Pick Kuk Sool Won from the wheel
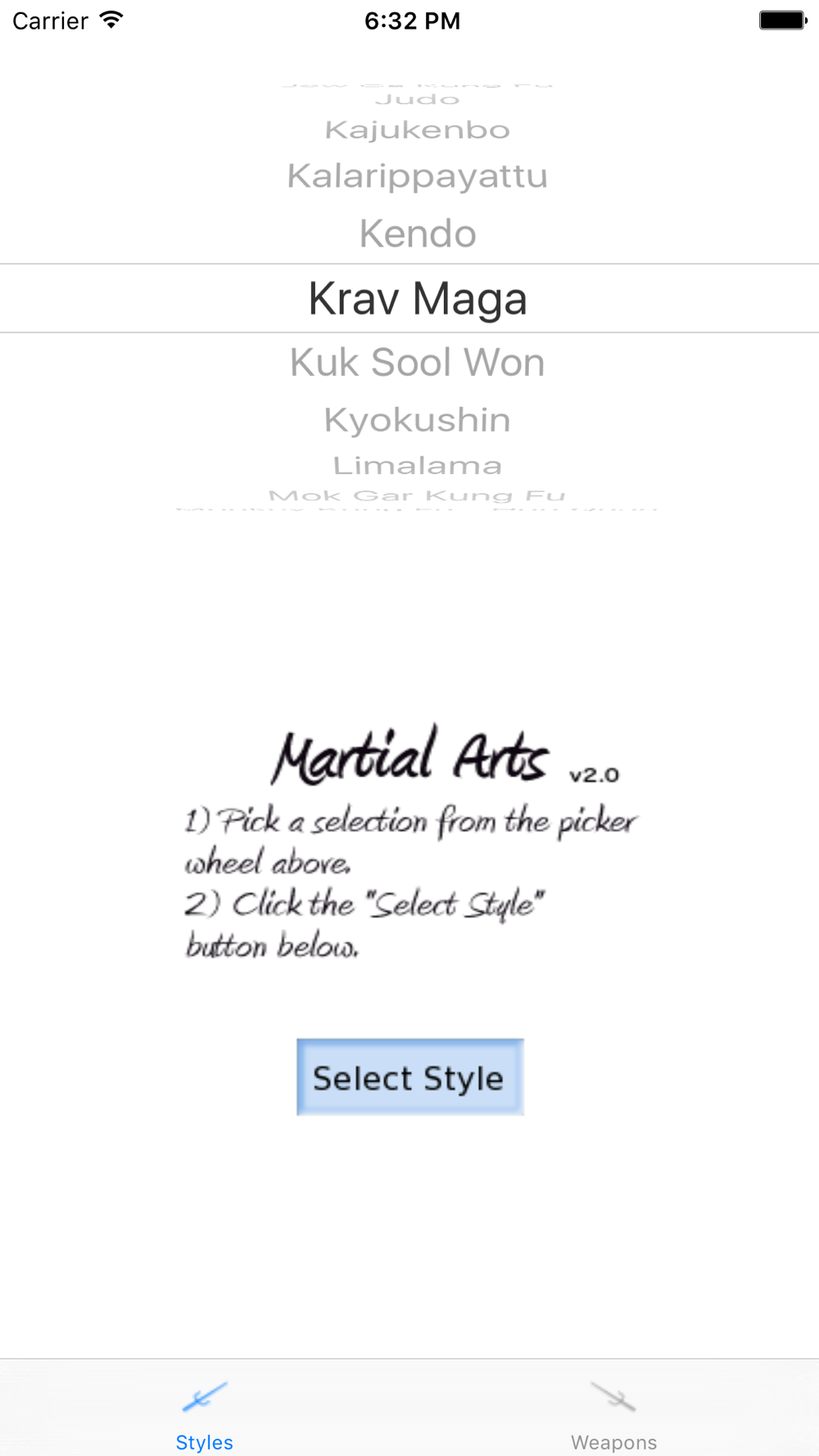The width and height of the screenshot is (819, 1456). (x=418, y=363)
